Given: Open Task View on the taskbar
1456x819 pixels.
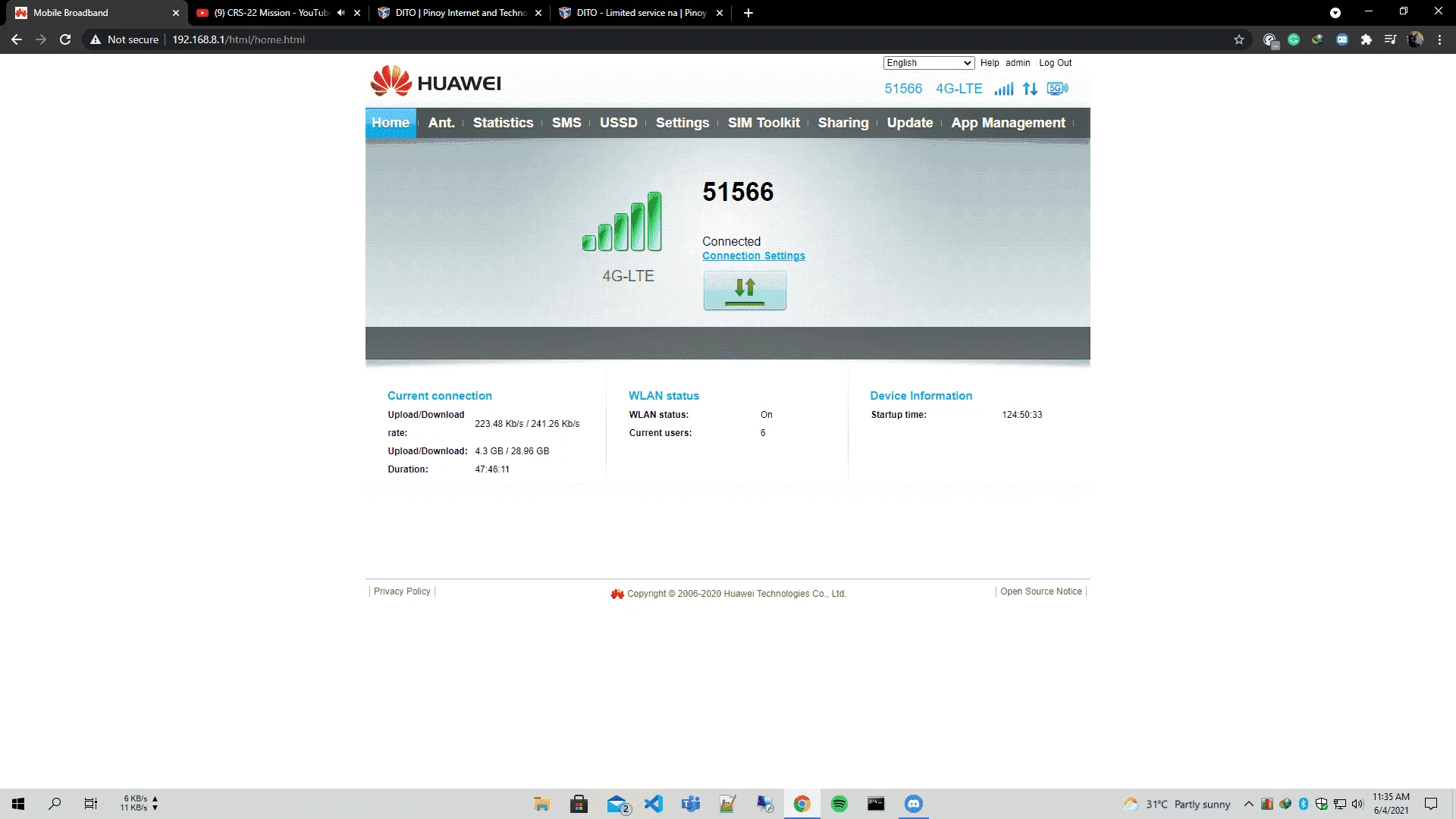Looking at the screenshot, I should tap(91, 804).
